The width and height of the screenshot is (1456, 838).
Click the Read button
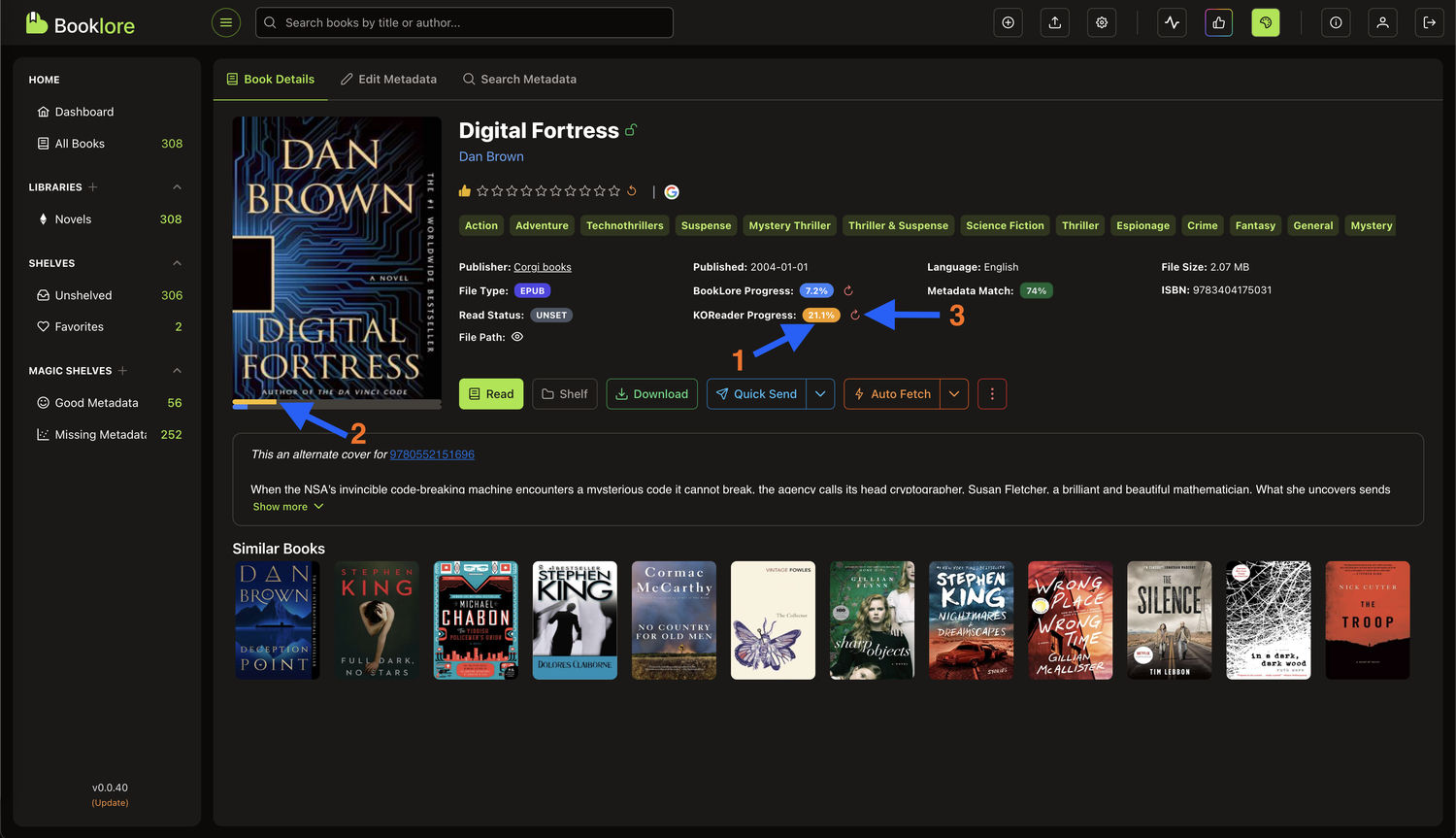pos(490,393)
